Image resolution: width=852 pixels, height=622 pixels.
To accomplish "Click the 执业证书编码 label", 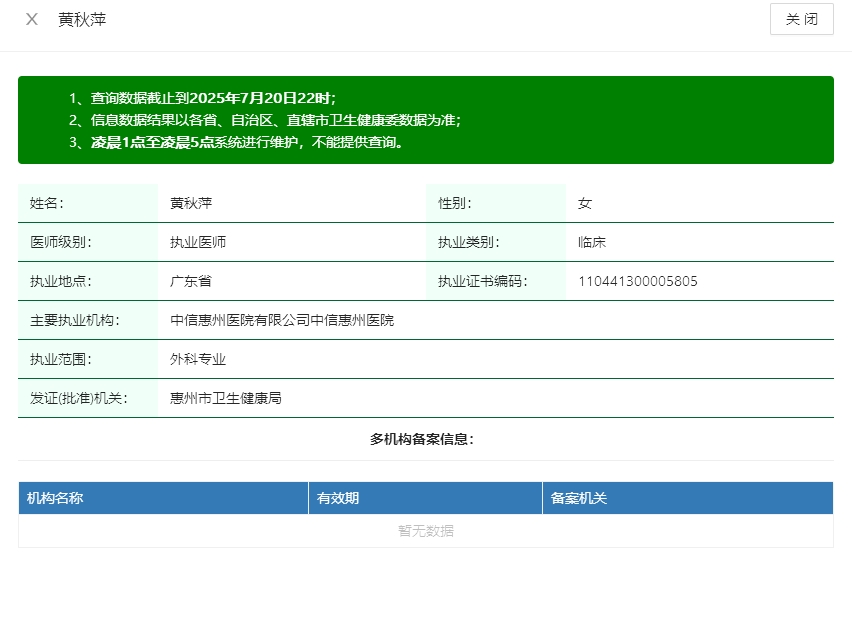I will (483, 281).
